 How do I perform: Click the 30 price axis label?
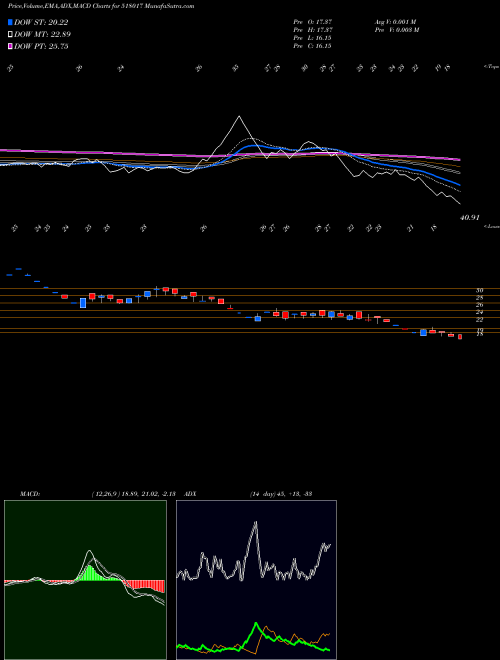point(479,290)
